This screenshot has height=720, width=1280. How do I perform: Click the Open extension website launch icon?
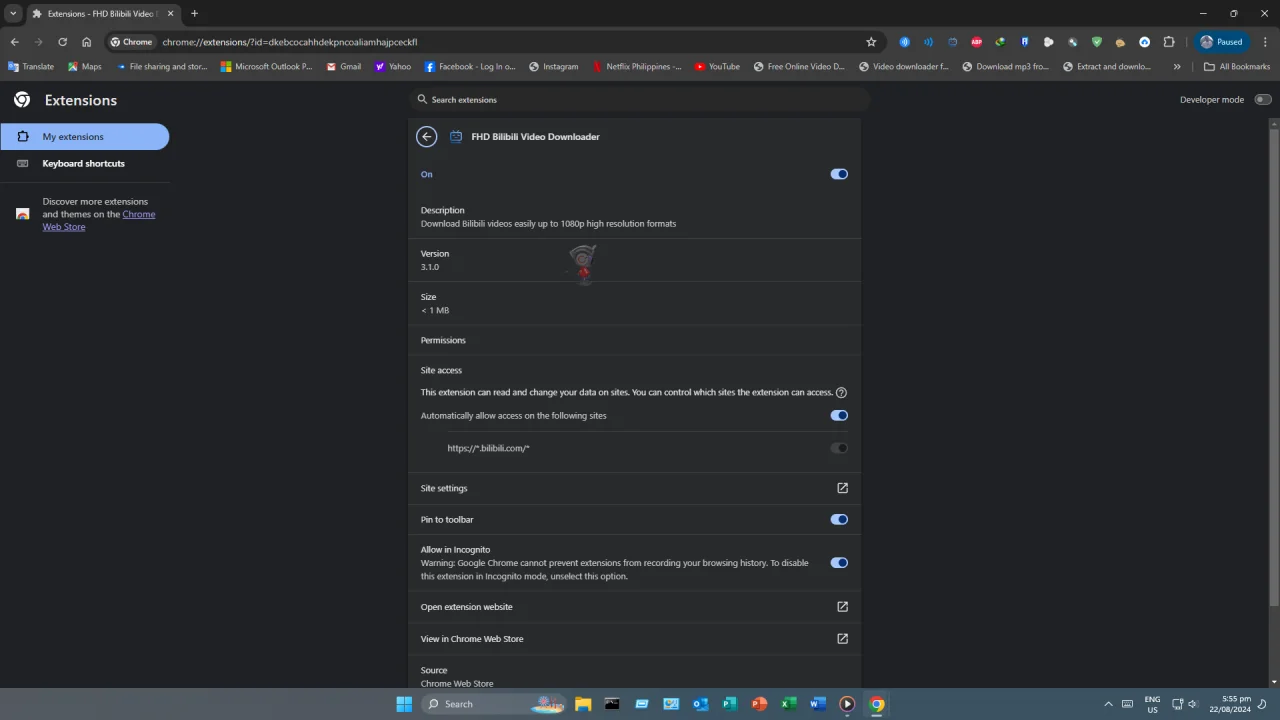click(842, 607)
